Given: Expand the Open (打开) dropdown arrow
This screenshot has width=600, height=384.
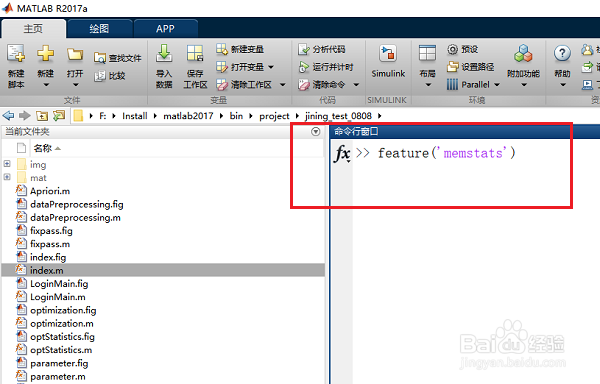Looking at the screenshot, I should point(75,85).
